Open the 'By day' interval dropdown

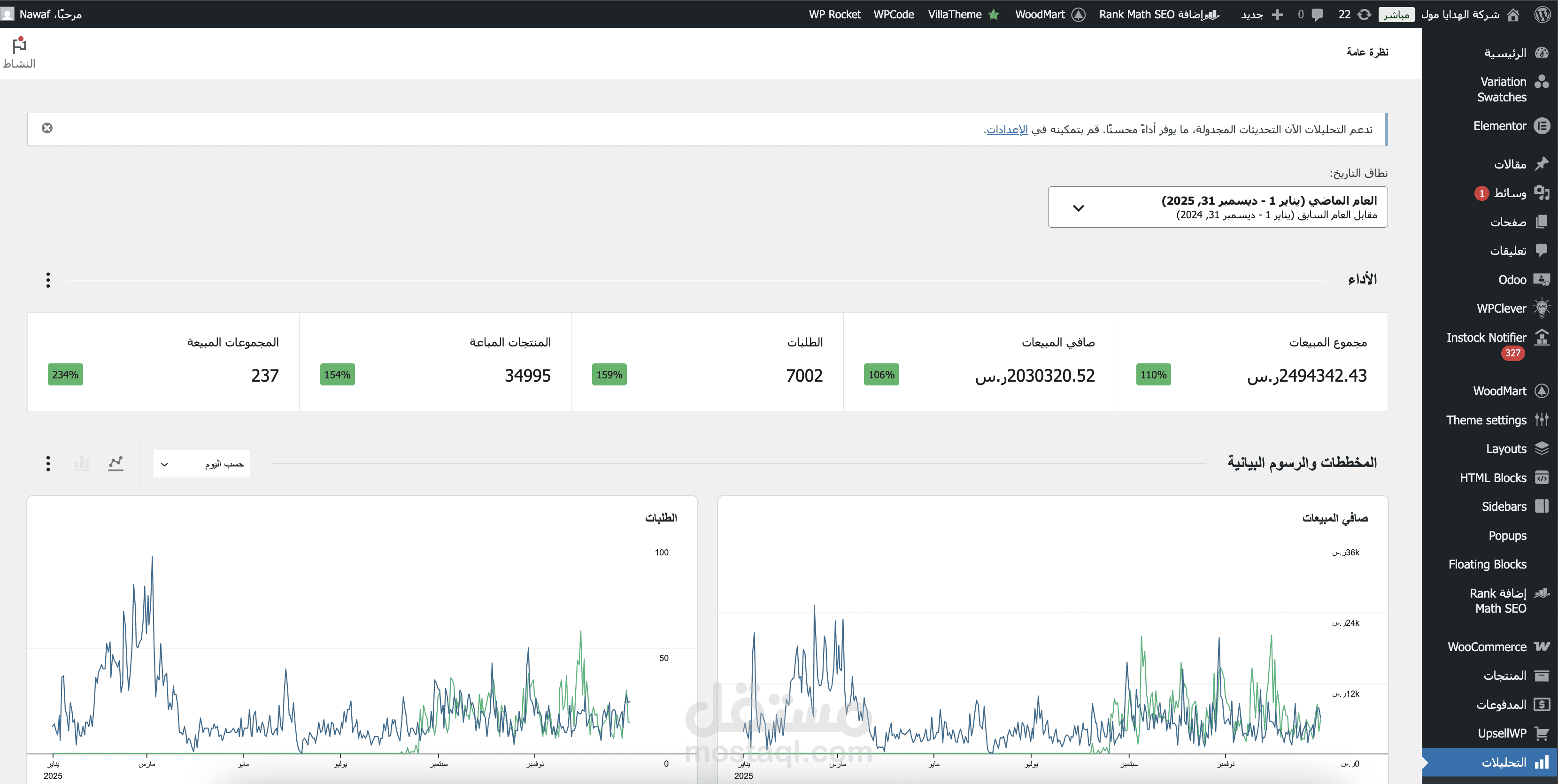tap(201, 464)
